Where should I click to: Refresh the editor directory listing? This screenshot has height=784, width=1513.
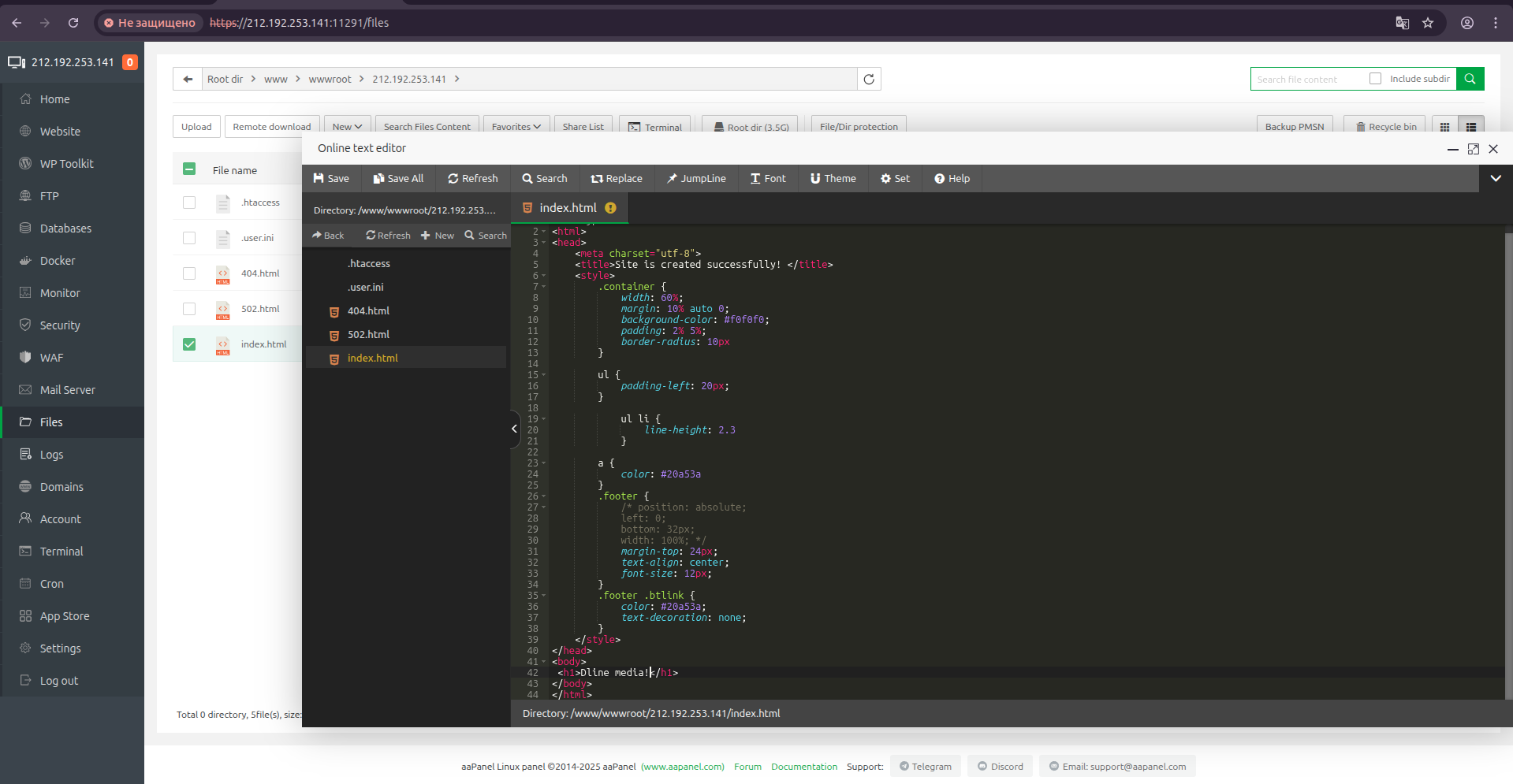[x=388, y=236]
